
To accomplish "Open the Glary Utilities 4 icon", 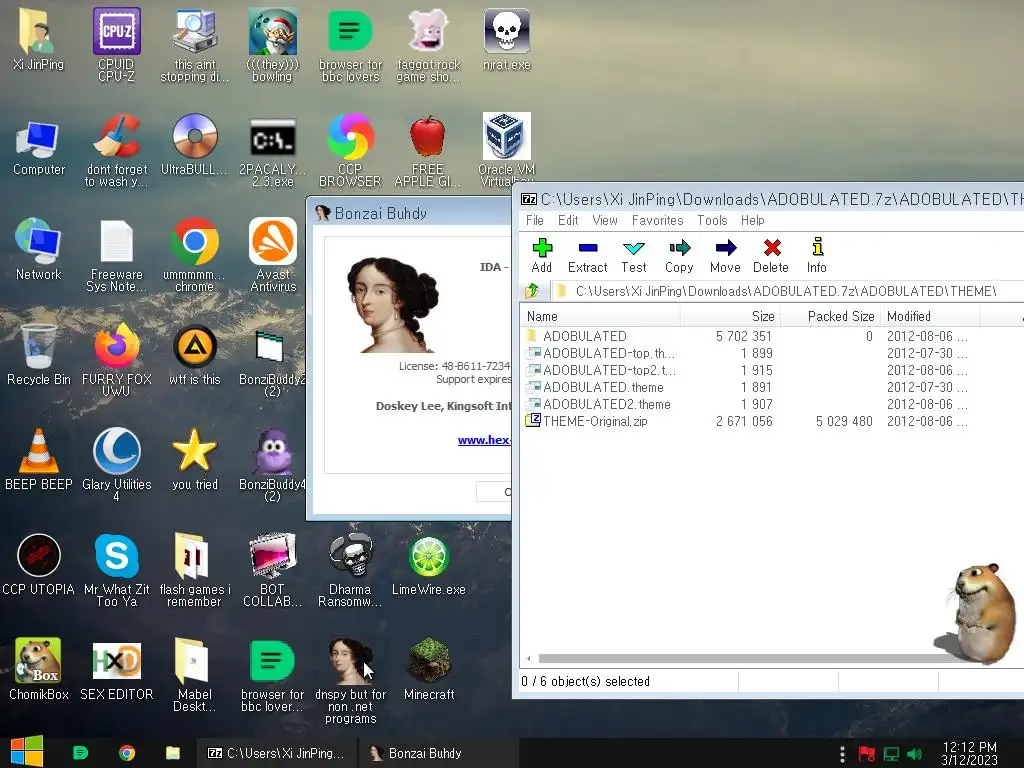I will 116,465.
